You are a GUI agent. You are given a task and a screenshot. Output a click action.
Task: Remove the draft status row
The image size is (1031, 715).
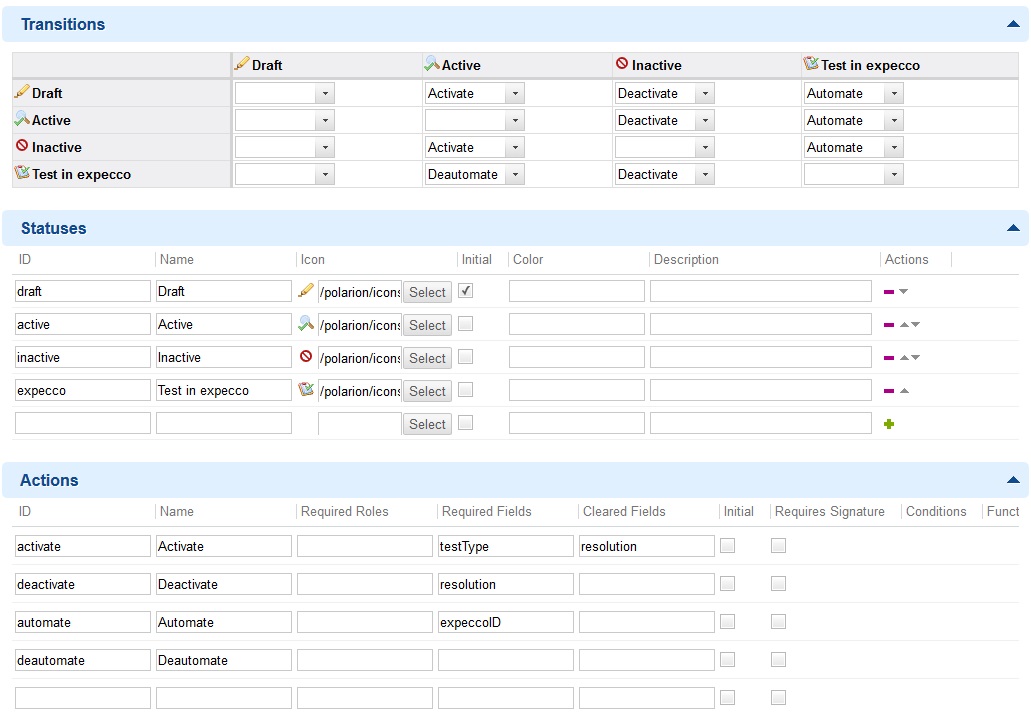click(888, 292)
